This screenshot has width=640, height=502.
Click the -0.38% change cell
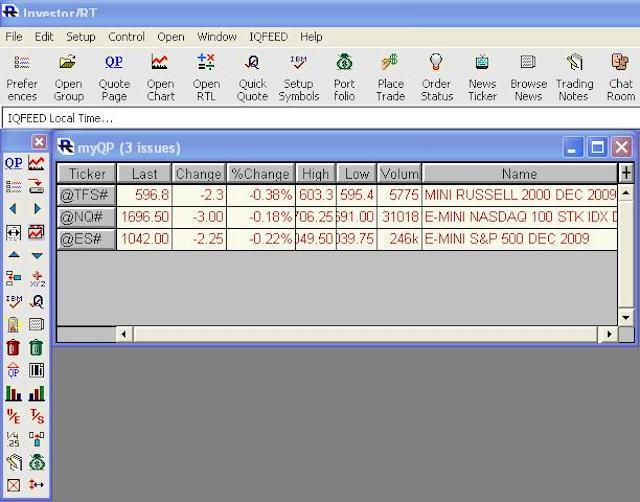click(261, 195)
